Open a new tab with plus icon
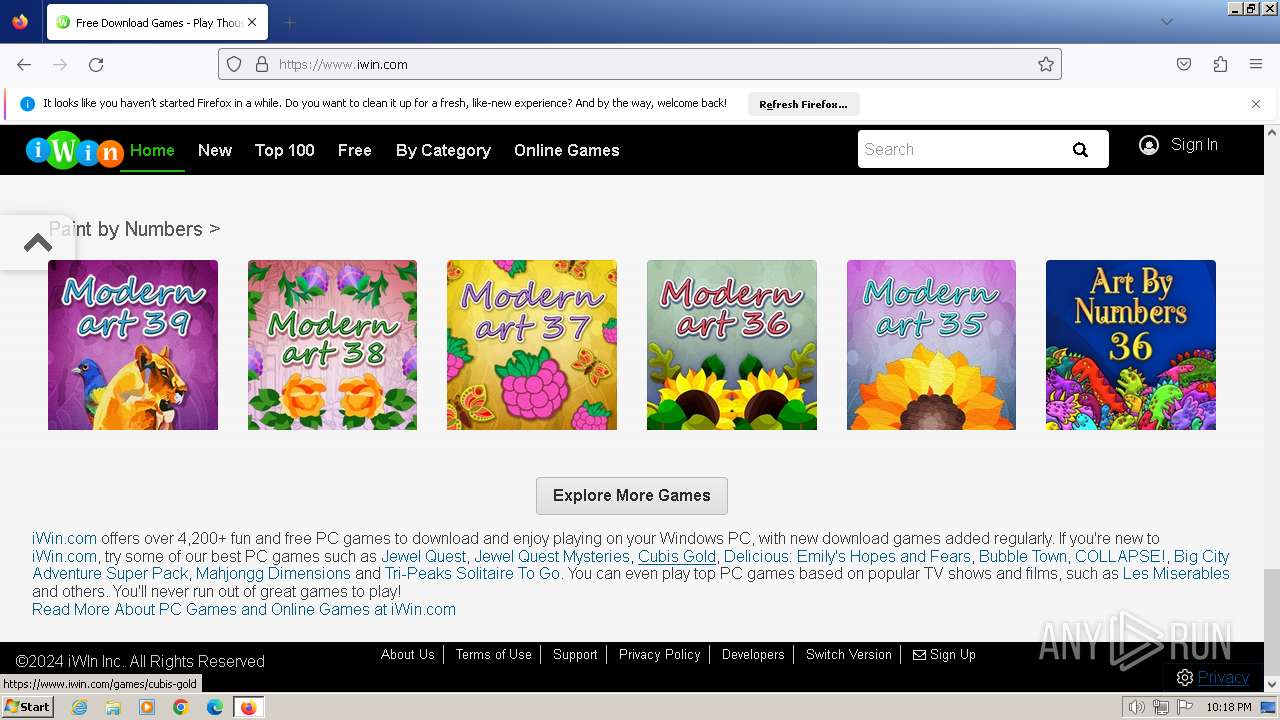This screenshot has width=1280, height=720. 289,22
